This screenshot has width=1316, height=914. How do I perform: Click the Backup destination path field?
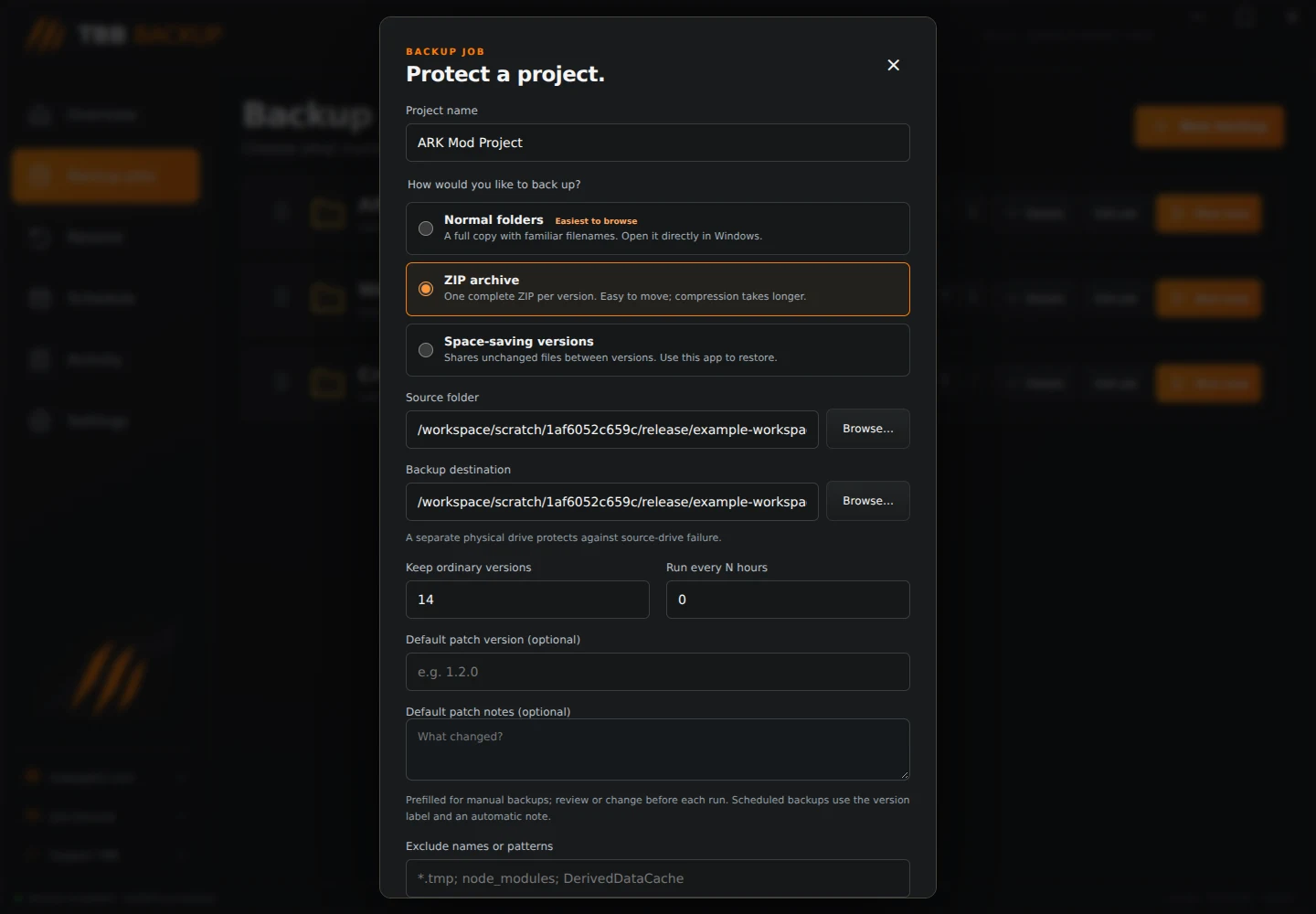pos(612,502)
